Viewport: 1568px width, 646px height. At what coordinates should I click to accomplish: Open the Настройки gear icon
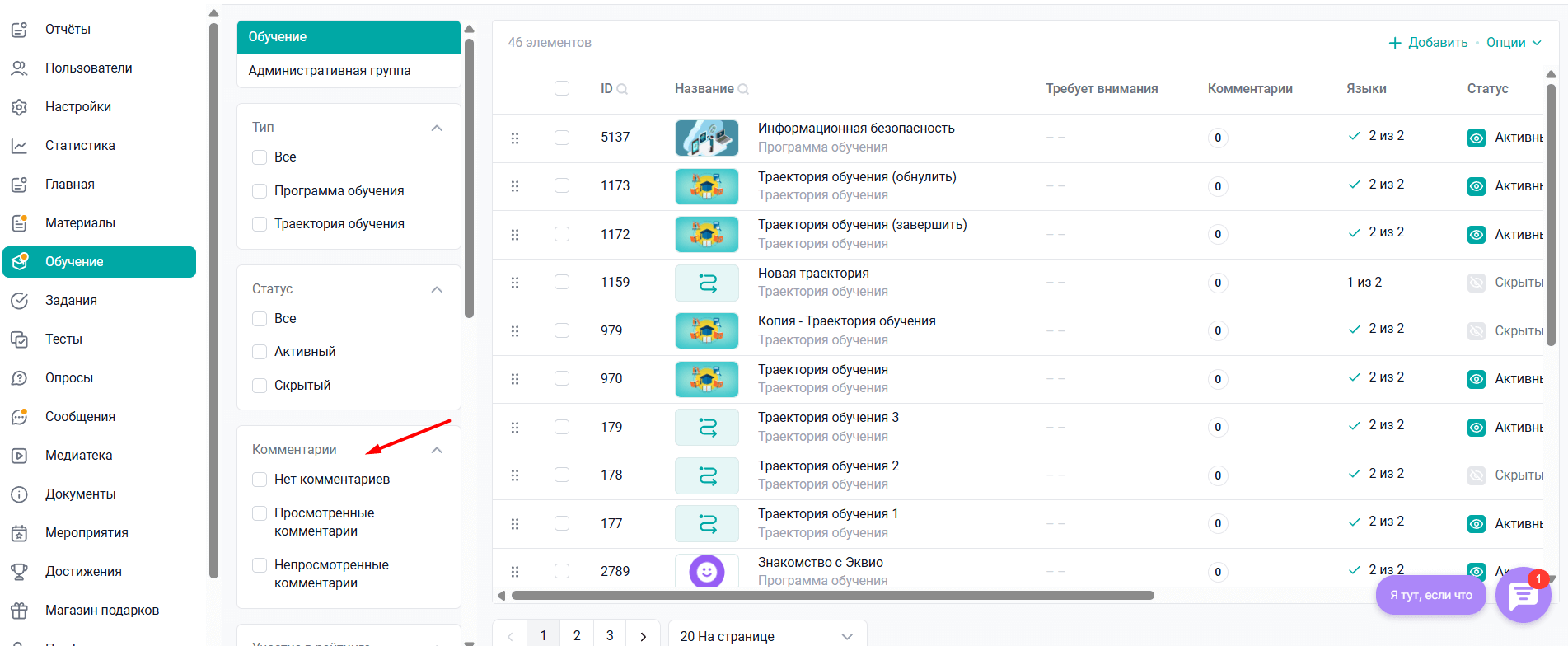(x=19, y=107)
